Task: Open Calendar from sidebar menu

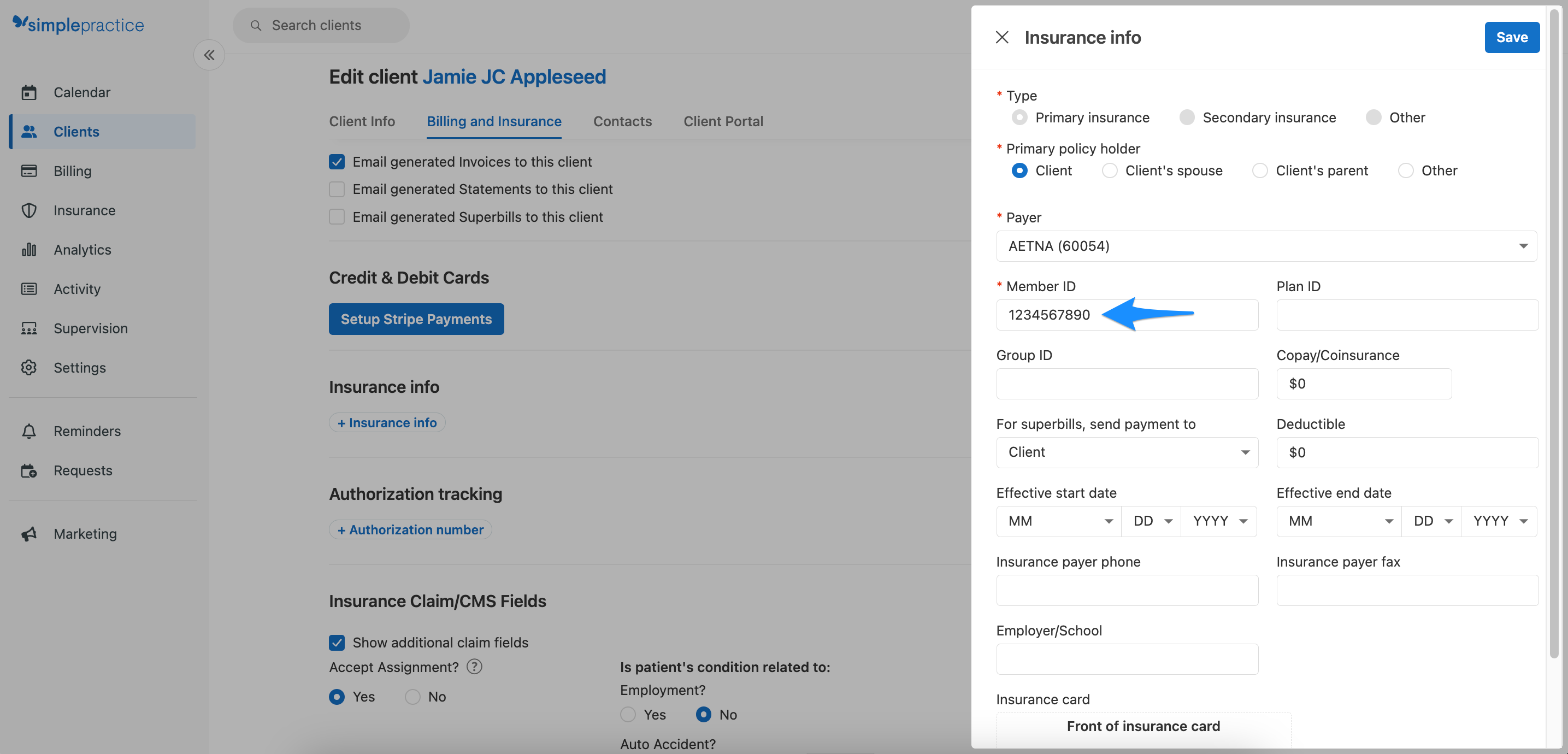Action: [102, 92]
